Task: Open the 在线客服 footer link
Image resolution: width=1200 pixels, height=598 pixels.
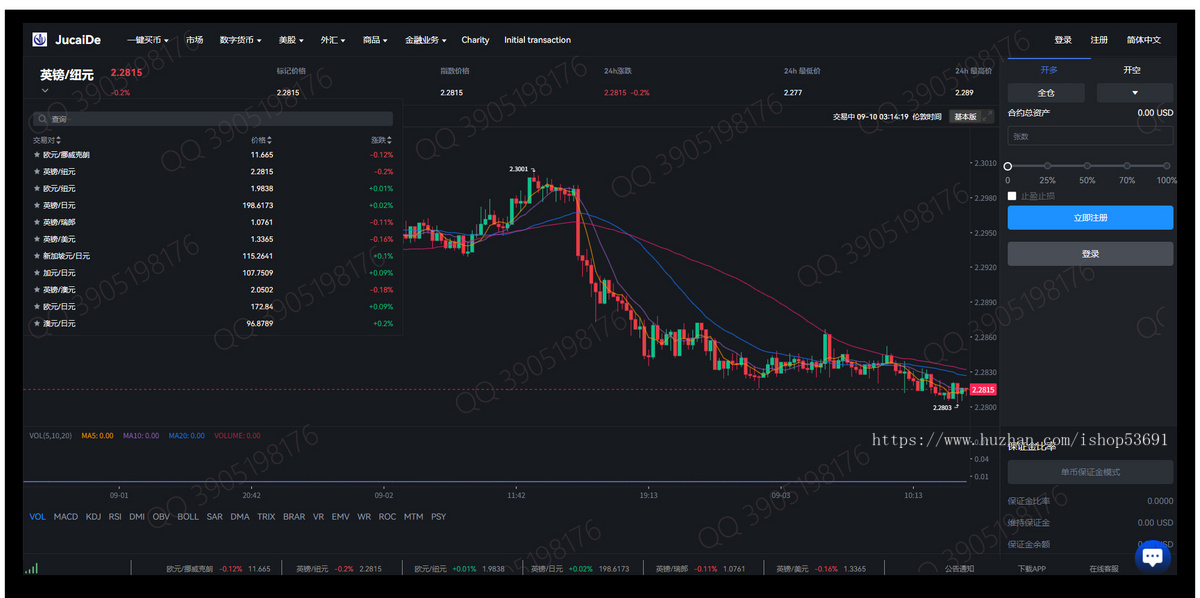Action: pyautogui.click(x=1104, y=568)
